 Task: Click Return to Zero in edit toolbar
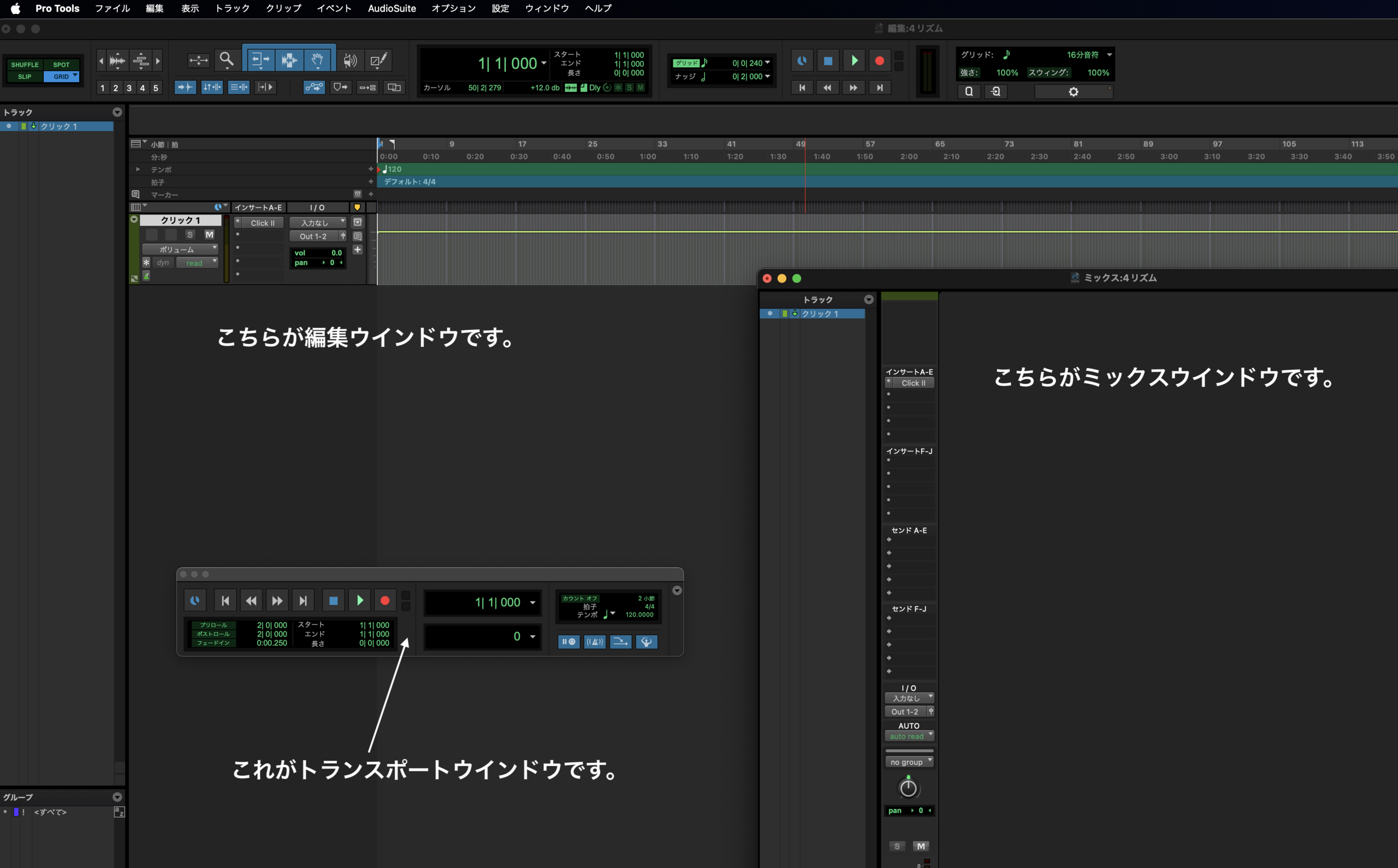pos(802,88)
